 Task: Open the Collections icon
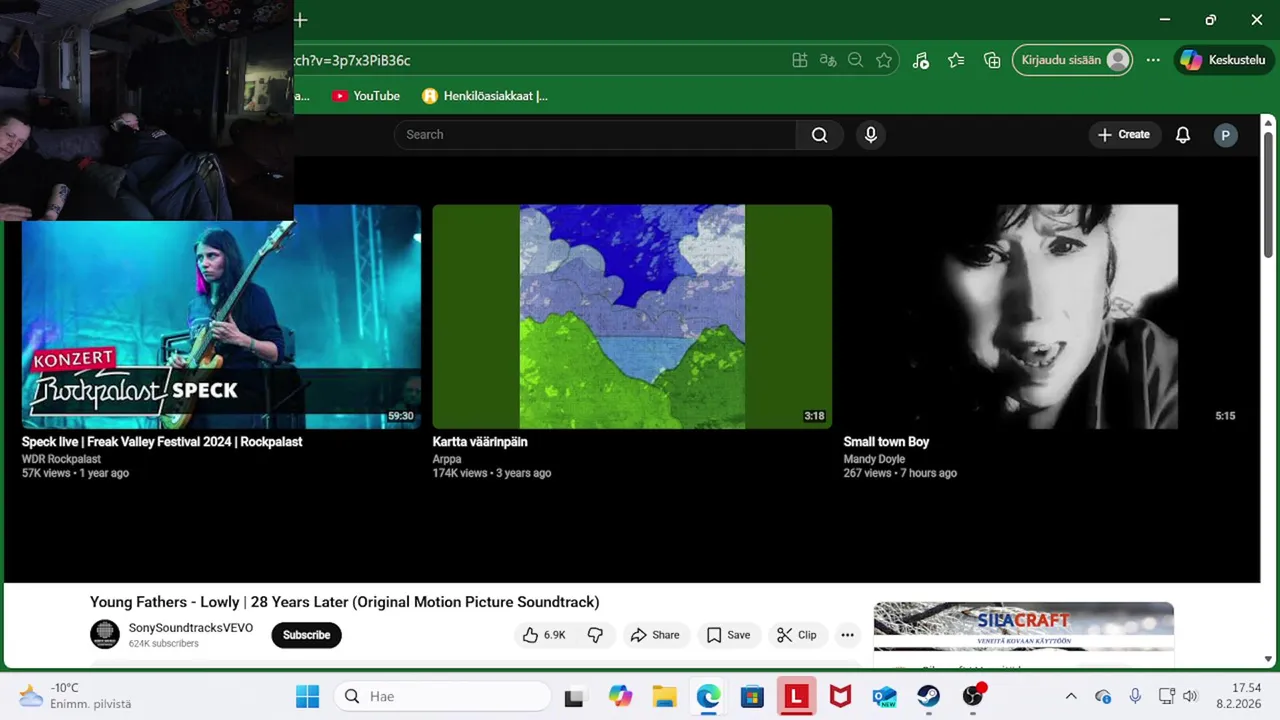[992, 60]
